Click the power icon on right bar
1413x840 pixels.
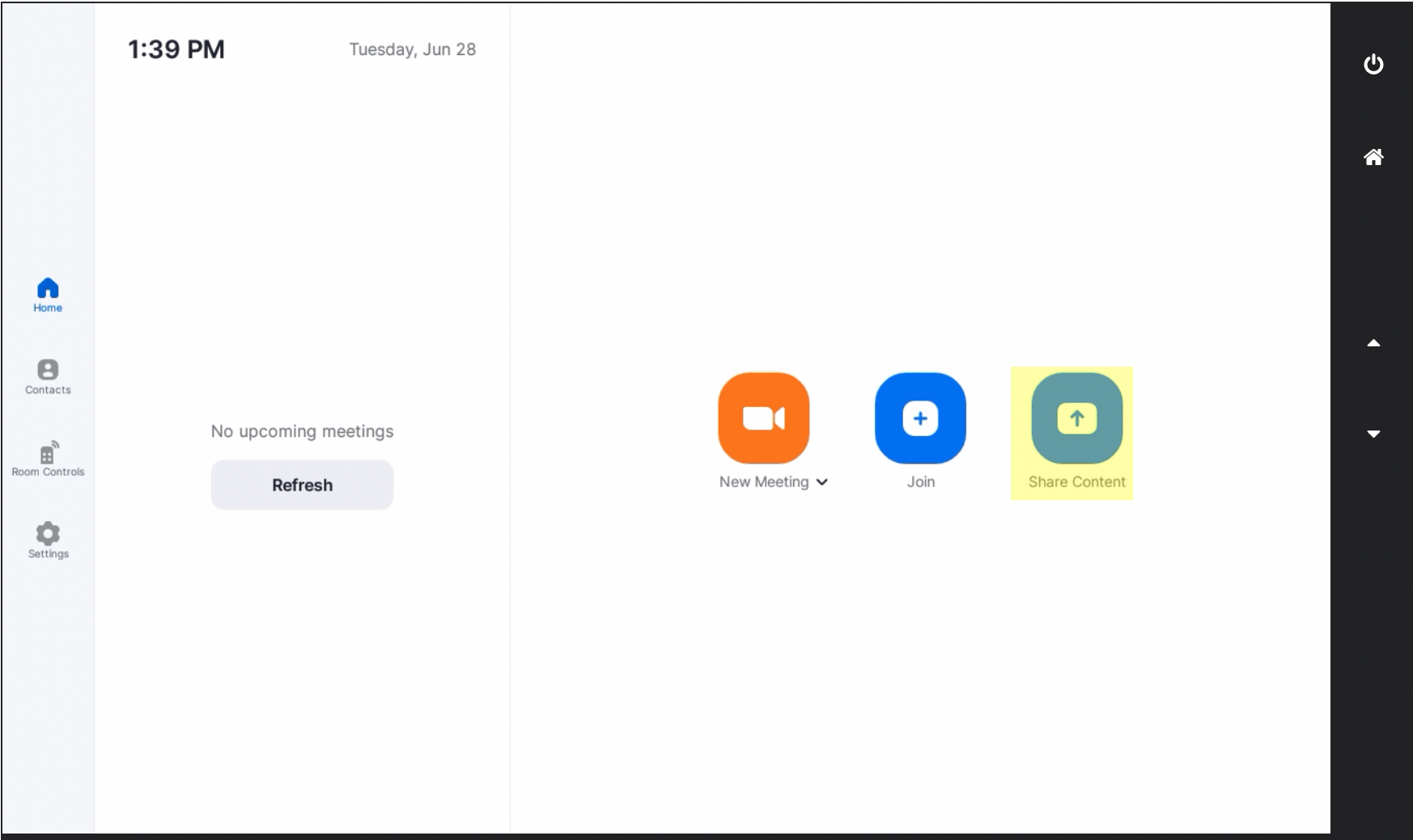pyautogui.click(x=1373, y=64)
